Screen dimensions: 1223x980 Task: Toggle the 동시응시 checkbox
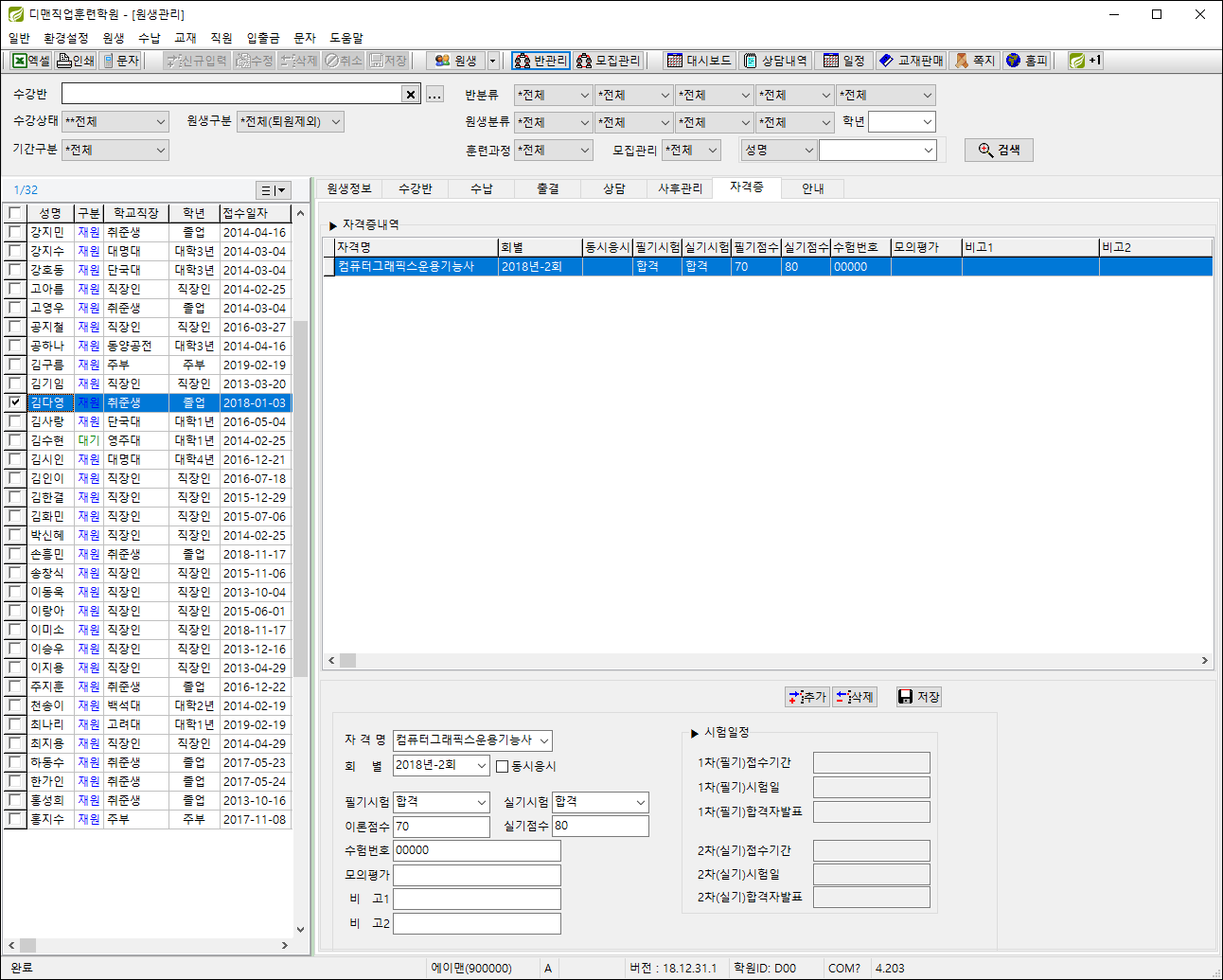click(x=503, y=766)
